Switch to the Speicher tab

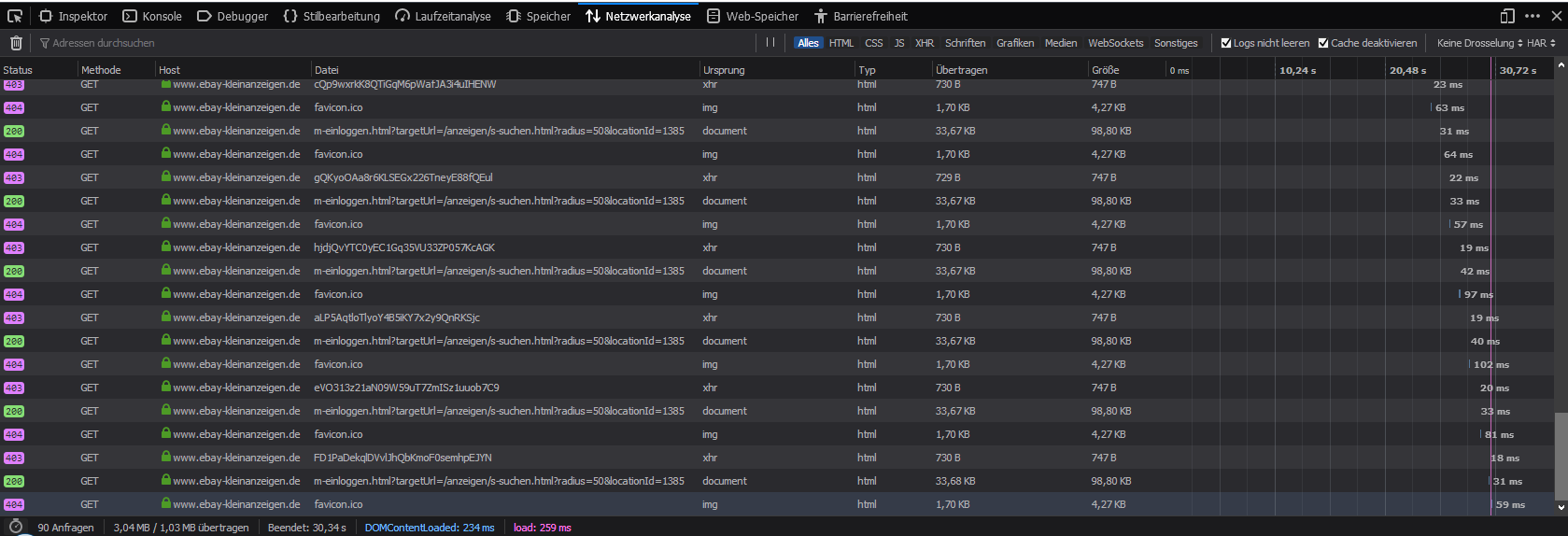(x=538, y=16)
